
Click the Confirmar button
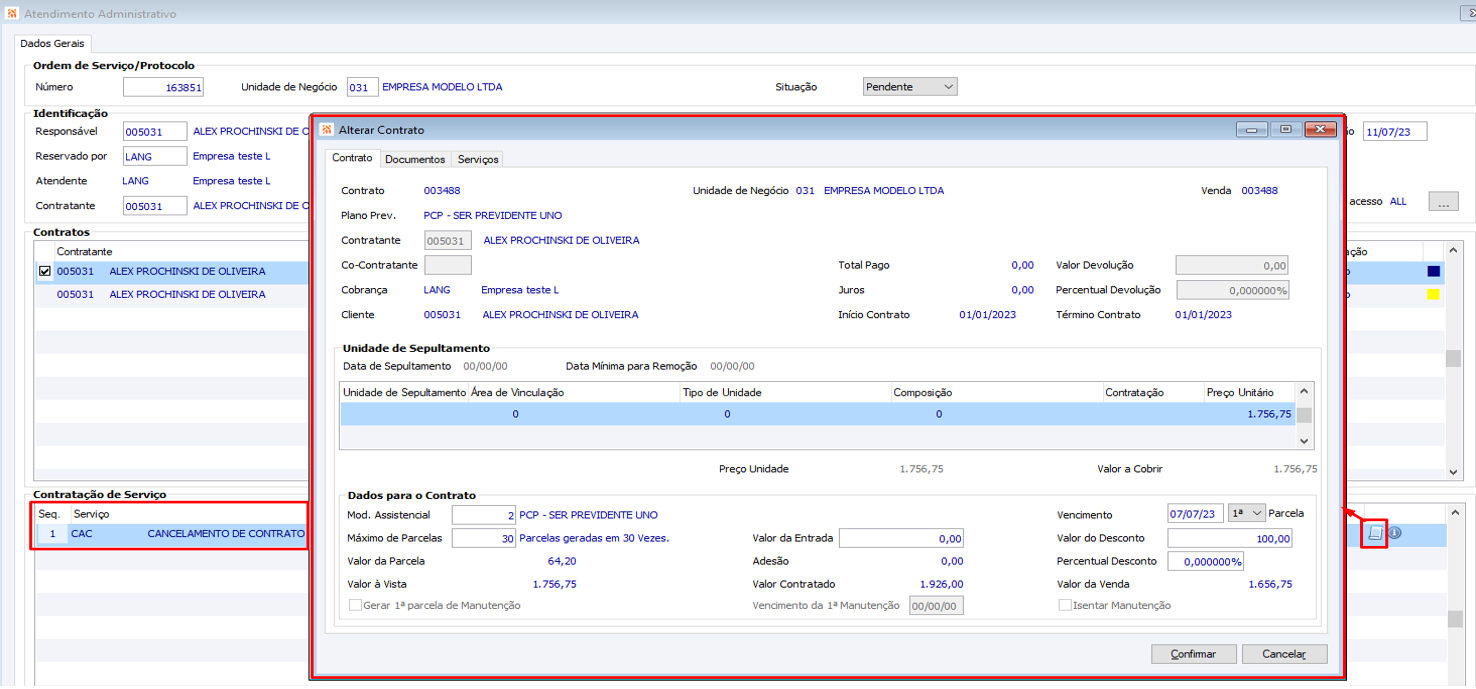click(x=1194, y=654)
